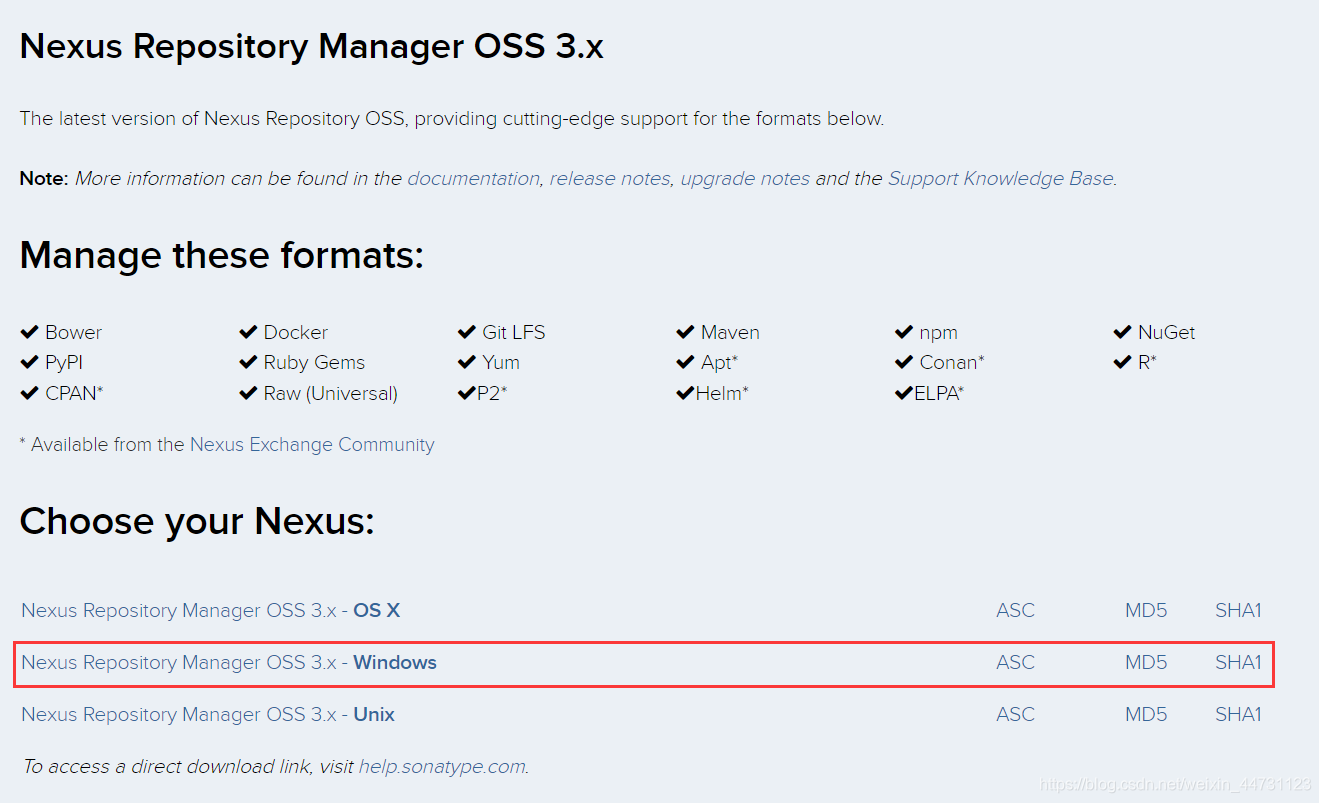Click the checkmark beside Ruby Gems
This screenshot has height=803, width=1321.
point(248,362)
